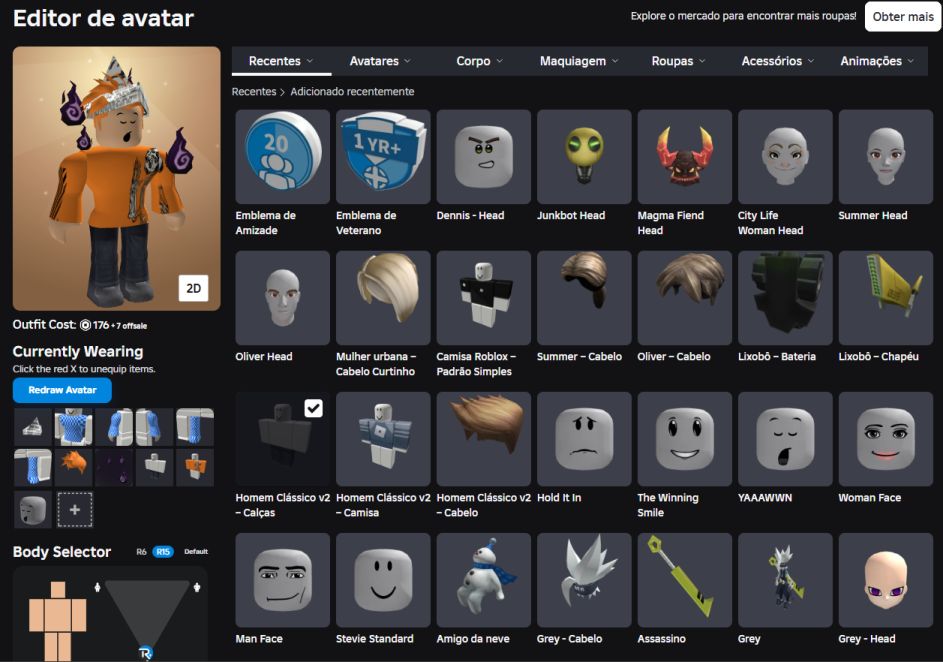
Task: Open the Avatares dropdown tab
Action: (380, 61)
